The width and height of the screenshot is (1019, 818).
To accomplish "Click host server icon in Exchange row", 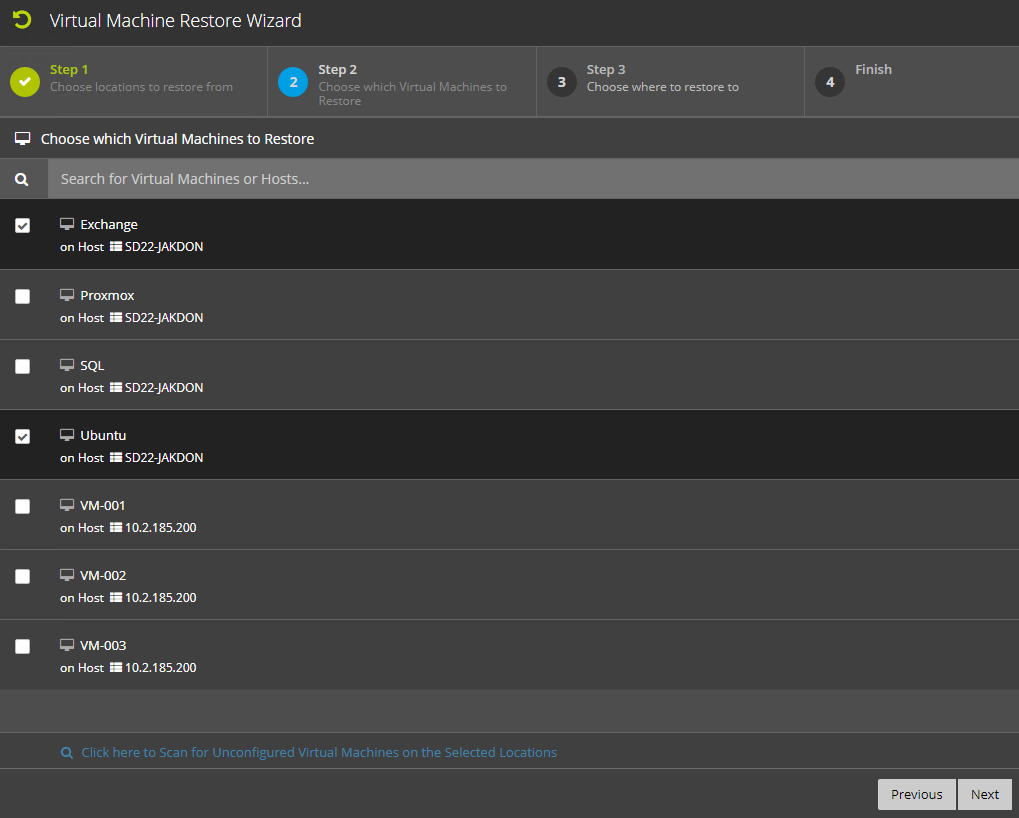I will point(116,246).
